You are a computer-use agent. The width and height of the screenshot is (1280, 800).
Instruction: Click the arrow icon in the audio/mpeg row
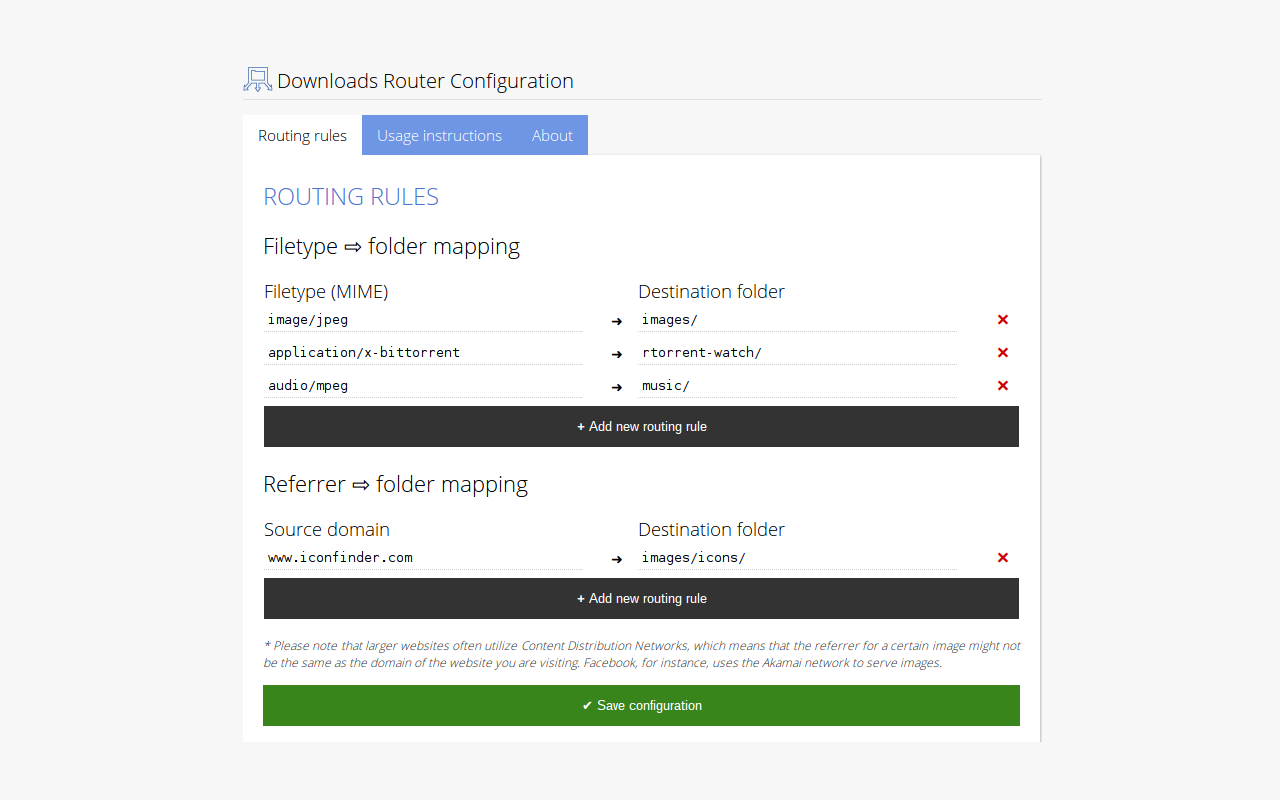point(616,387)
